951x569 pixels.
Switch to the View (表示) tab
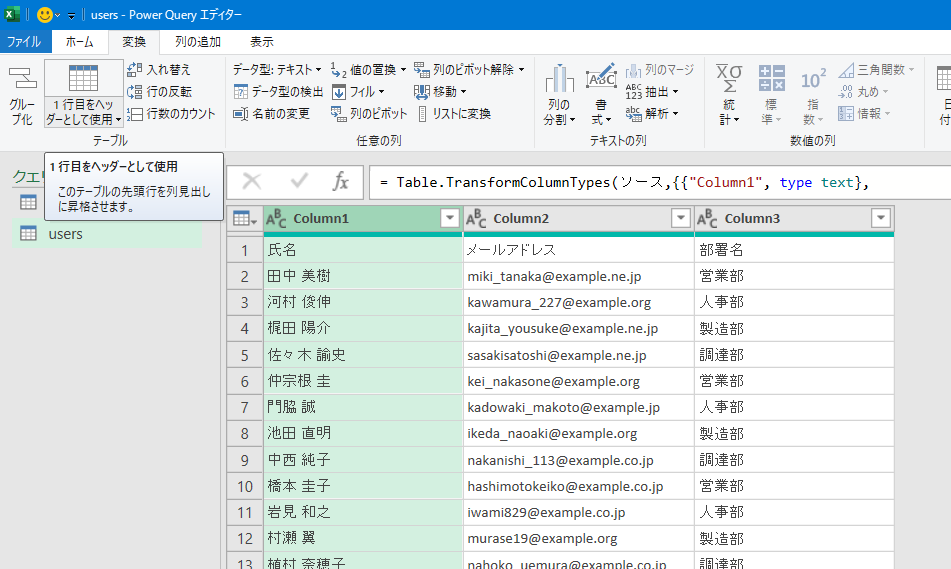[x=262, y=42]
